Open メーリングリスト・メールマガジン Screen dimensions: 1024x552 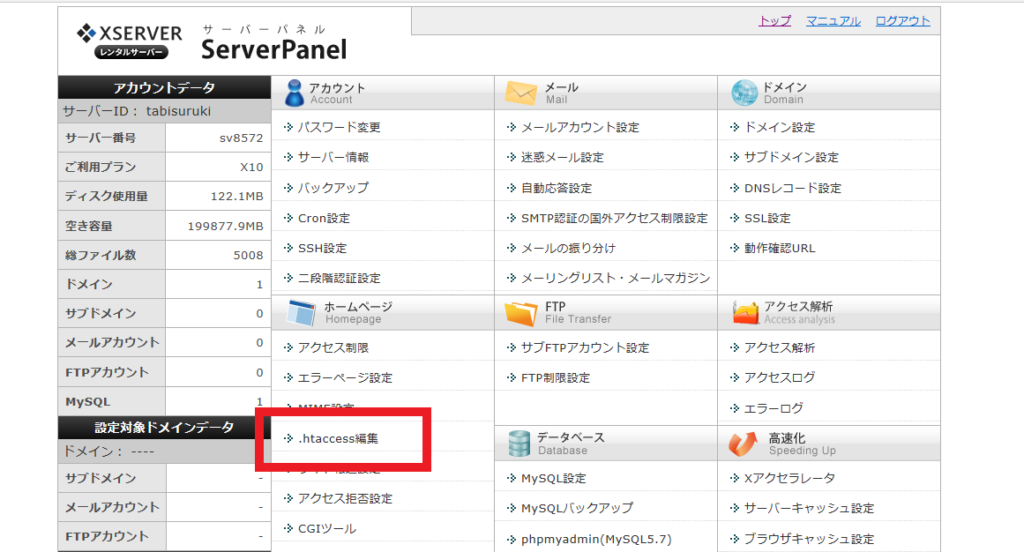[x=615, y=278]
